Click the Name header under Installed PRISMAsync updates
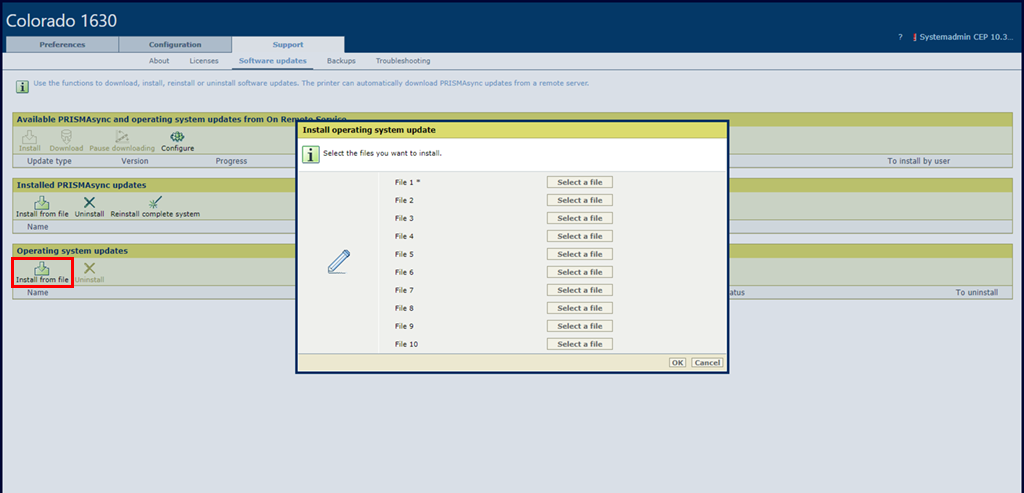This screenshot has height=493, width=1024. 37,227
